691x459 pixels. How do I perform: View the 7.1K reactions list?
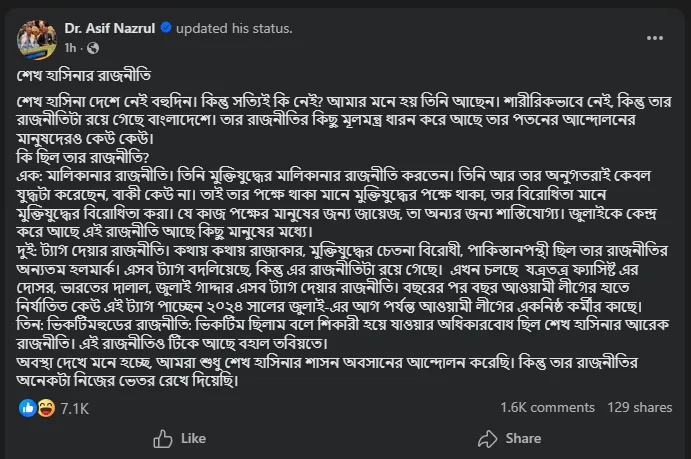pyautogui.click(x=74, y=408)
